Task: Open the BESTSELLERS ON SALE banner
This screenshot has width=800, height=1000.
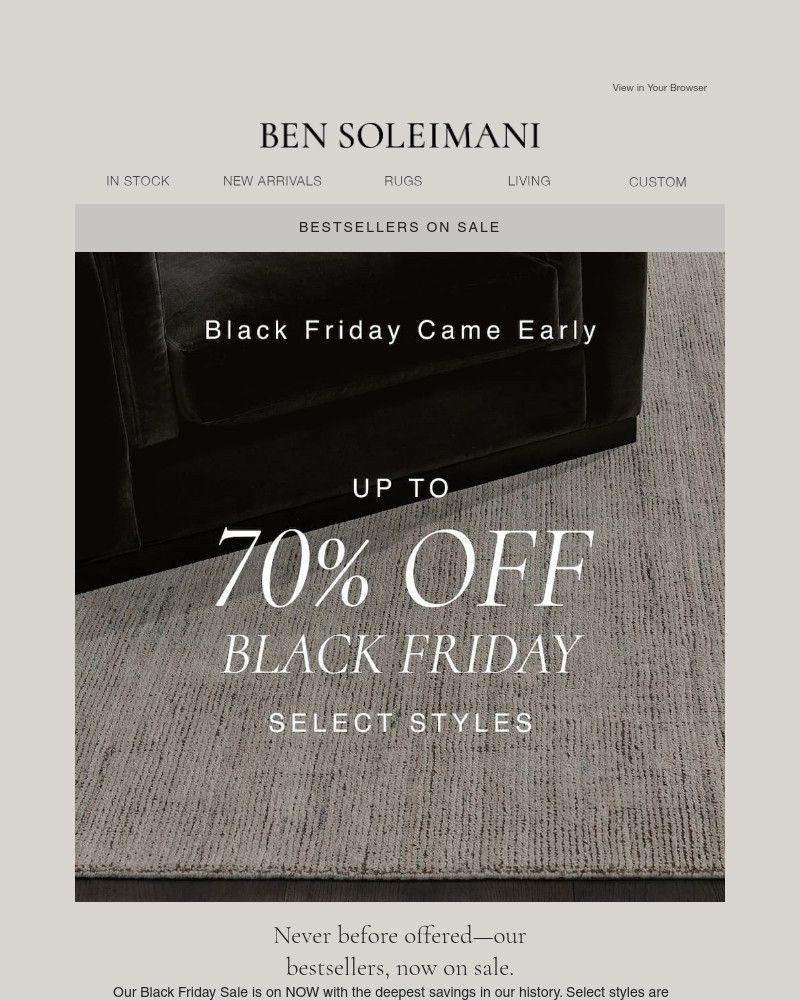Action: (x=399, y=226)
